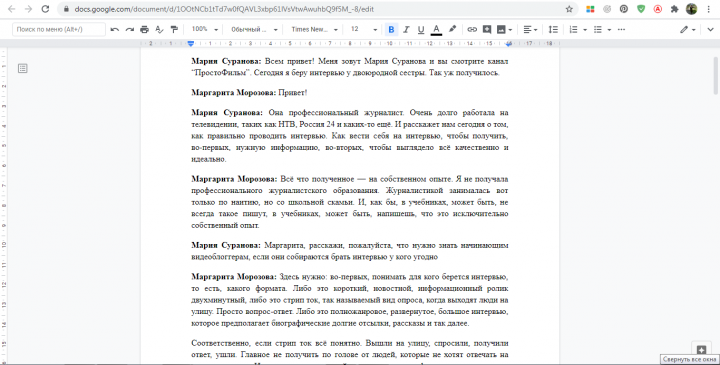Viewport: 720px width, 365px height.
Task: Open the Chrome profile avatar
Action: (692, 9)
